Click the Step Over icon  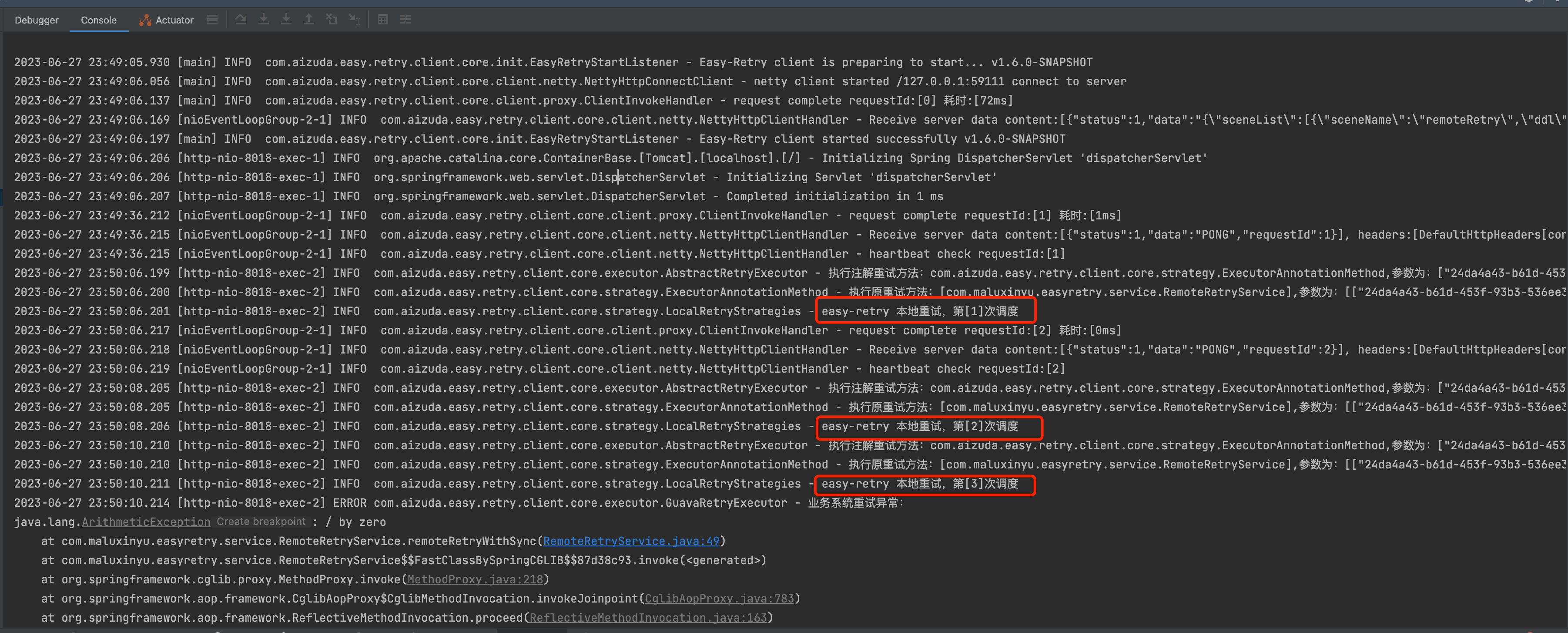pos(264,20)
